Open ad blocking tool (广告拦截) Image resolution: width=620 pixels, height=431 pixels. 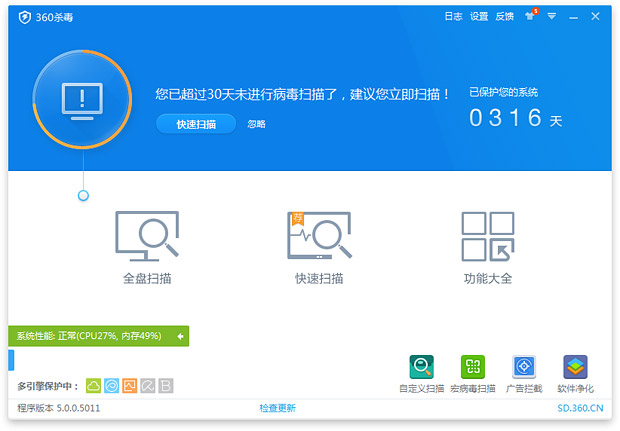click(524, 366)
